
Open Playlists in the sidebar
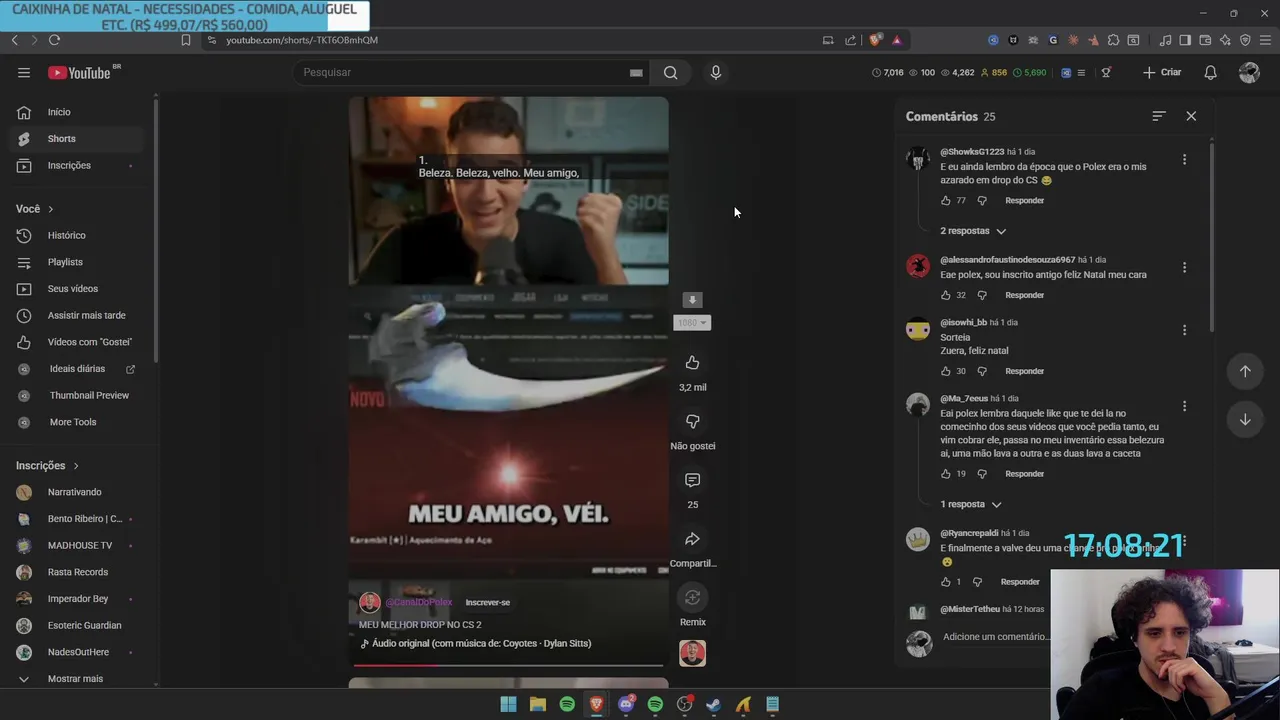click(x=76, y=262)
